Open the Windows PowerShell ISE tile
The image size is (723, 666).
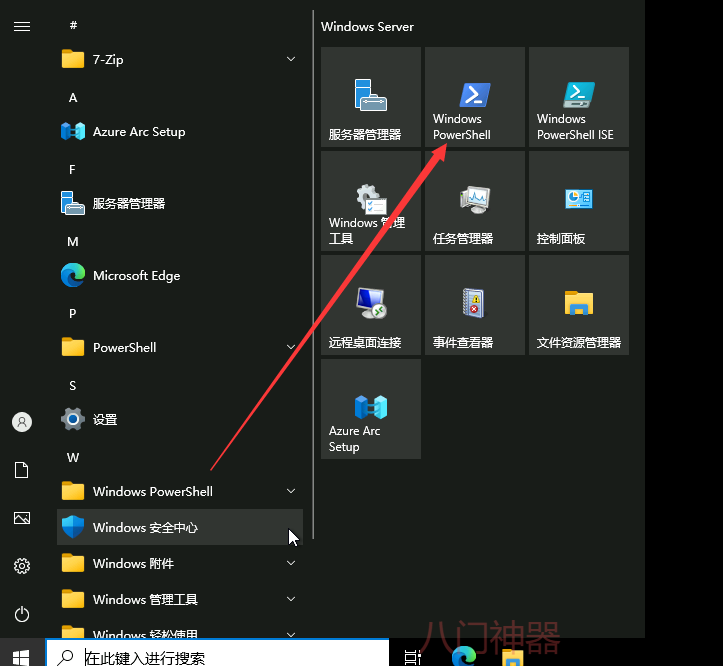pyautogui.click(x=579, y=97)
